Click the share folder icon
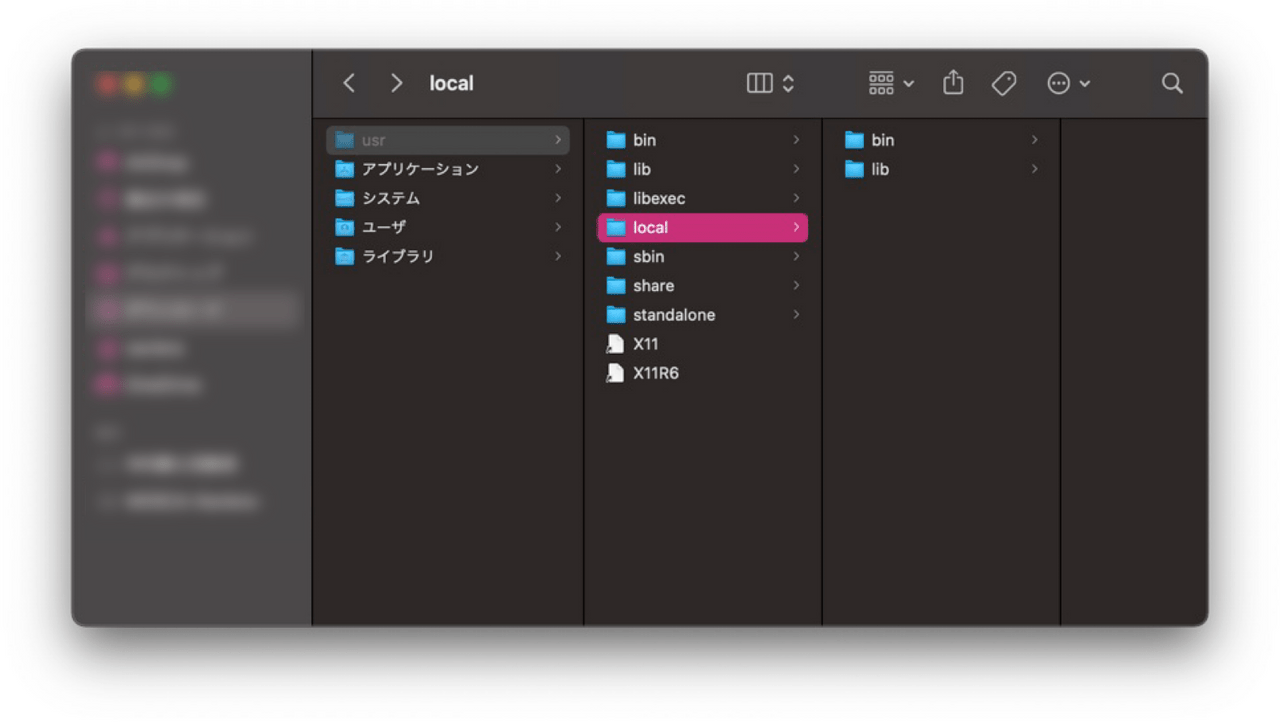This screenshot has height=723, width=1280. [616, 285]
